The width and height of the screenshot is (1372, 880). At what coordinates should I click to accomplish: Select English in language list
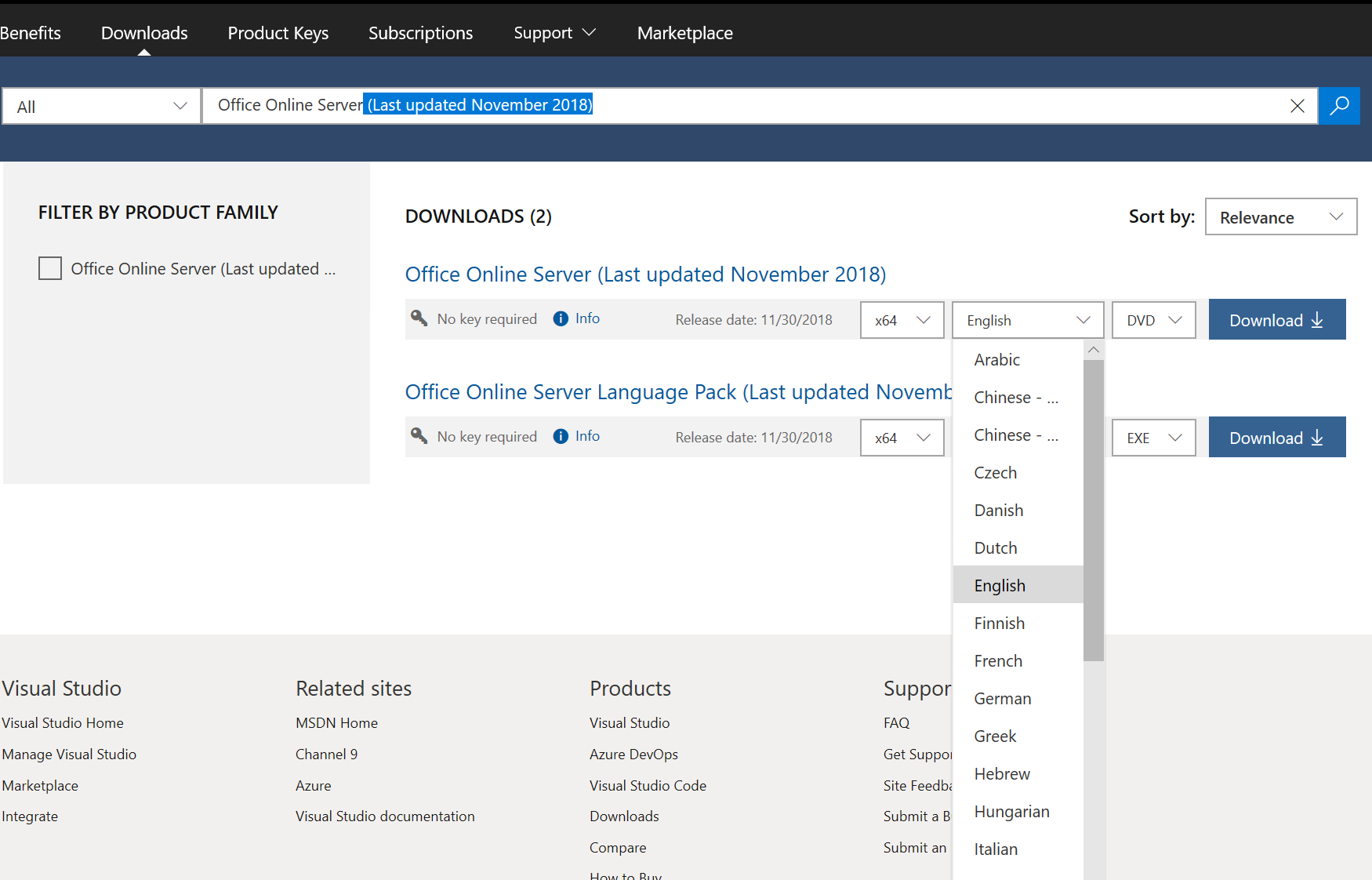1018,585
